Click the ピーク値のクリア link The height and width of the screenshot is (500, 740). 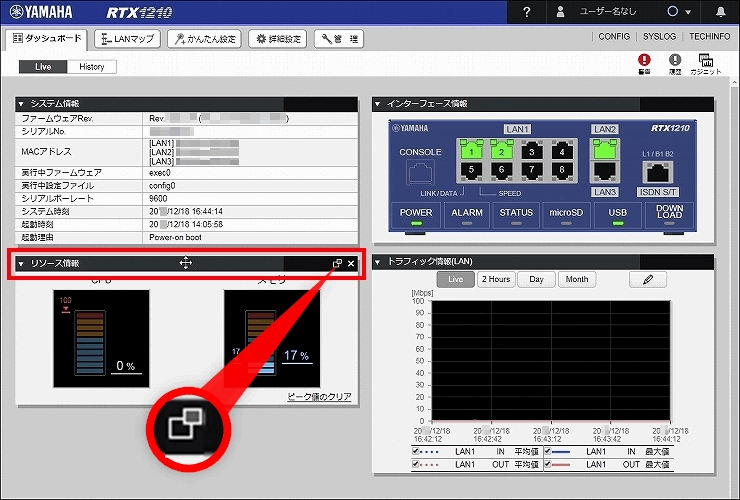(x=319, y=397)
